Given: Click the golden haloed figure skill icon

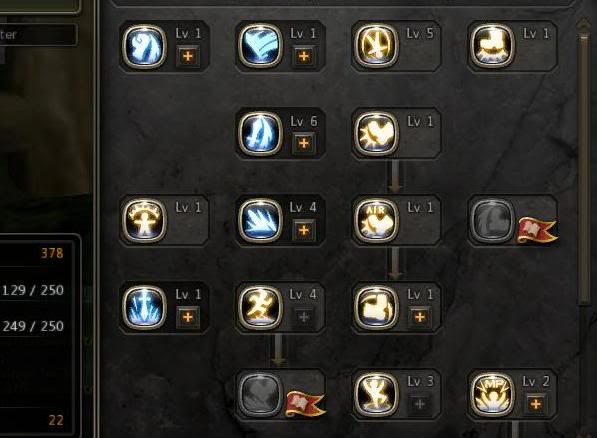Looking at the screenshot, I should pyautogui.click(x=144, y=220).
